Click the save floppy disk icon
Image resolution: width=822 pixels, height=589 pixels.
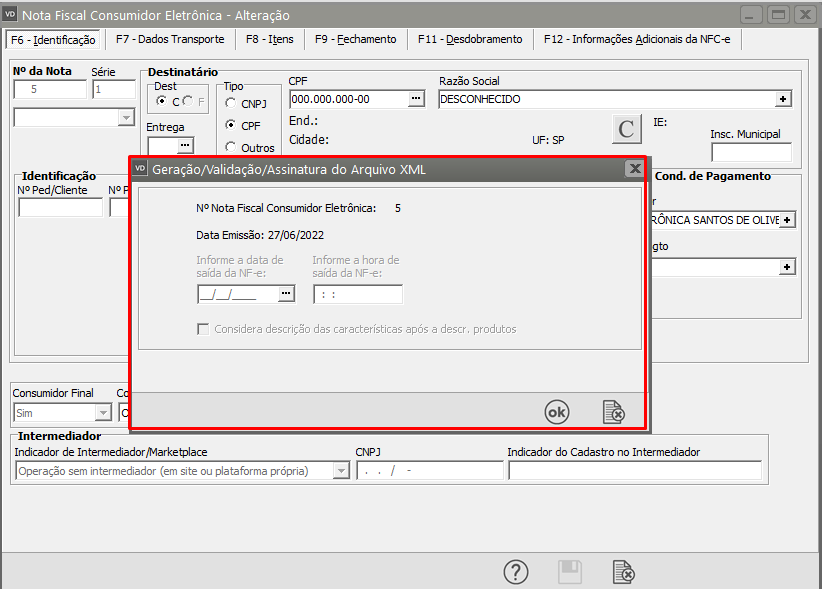(569, 571)
